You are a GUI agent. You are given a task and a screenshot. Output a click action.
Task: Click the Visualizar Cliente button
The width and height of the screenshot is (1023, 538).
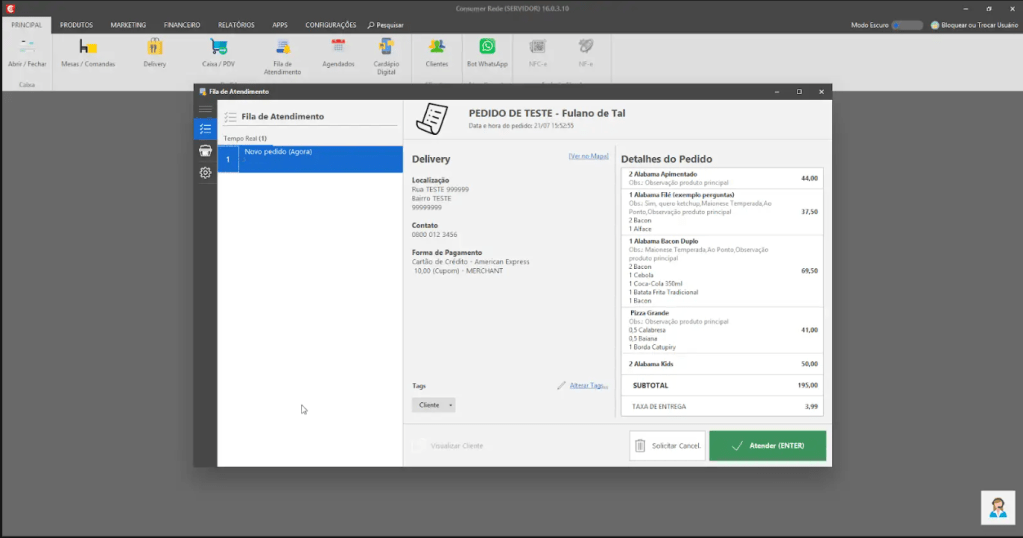[448, 445]
